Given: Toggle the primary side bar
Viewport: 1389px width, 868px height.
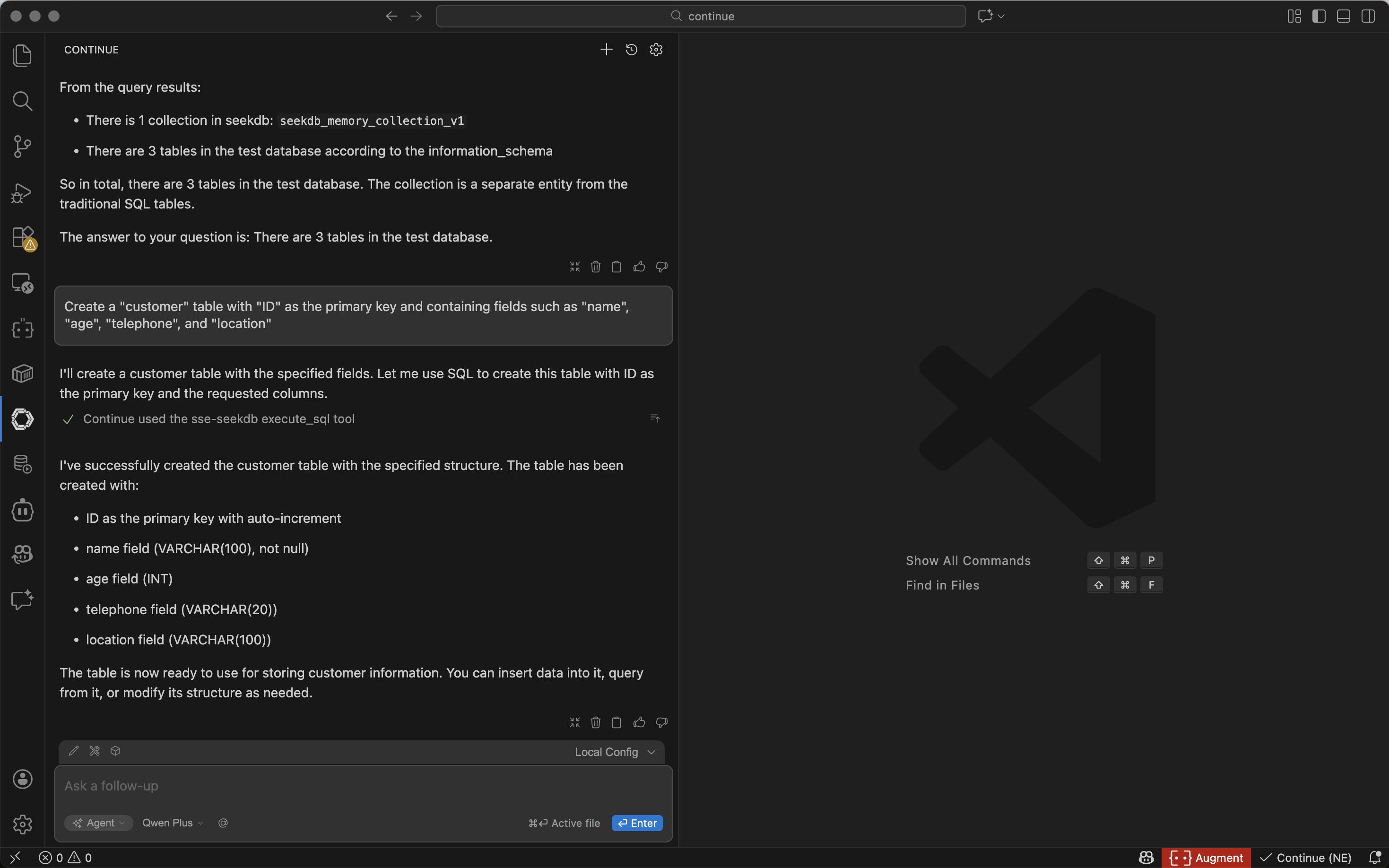Looking at the screenshot, I should pos(1319,16).
